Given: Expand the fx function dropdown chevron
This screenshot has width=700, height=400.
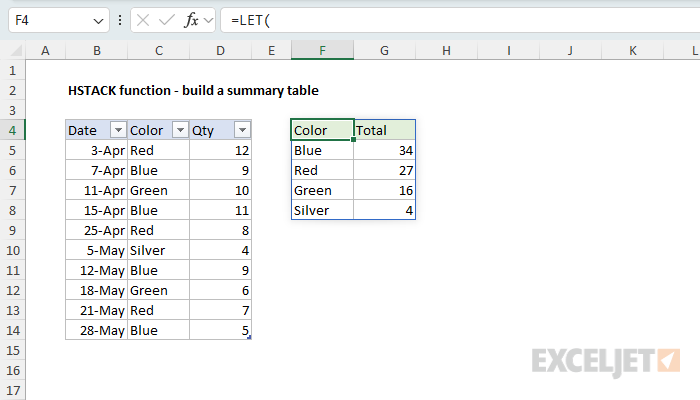Looking at the screenshot, I should 208,20.
